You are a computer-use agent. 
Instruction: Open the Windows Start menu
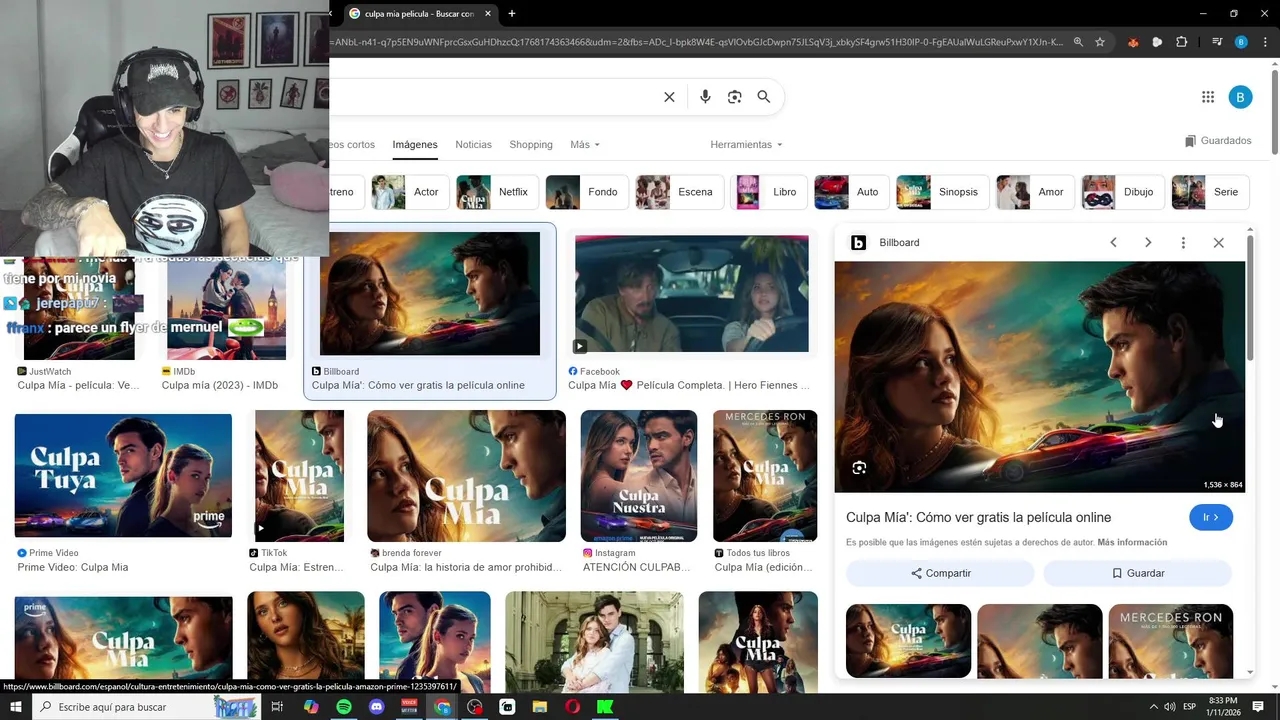(x=16, y=707)
